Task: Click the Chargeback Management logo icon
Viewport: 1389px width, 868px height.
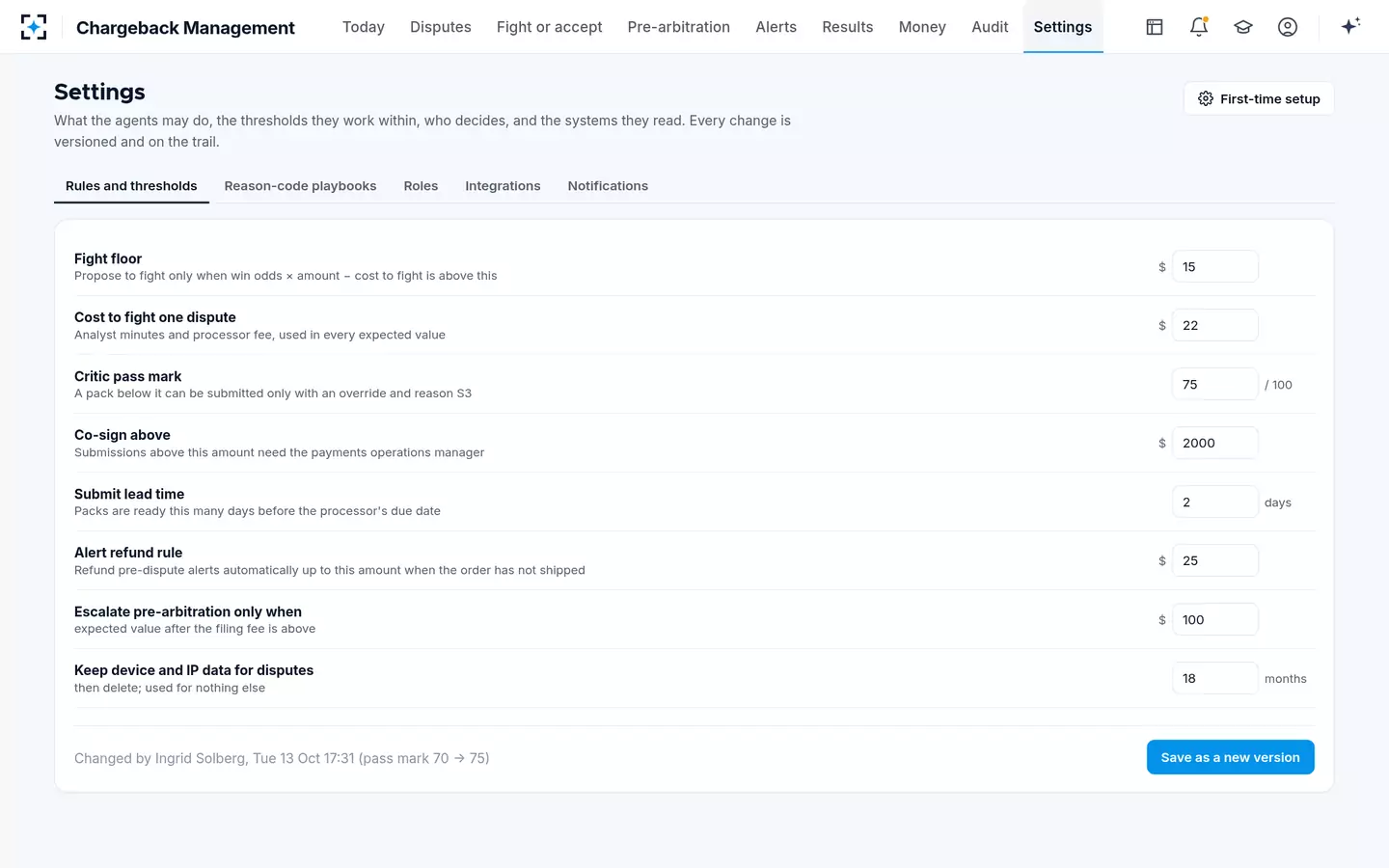Action: coord(34,27)
